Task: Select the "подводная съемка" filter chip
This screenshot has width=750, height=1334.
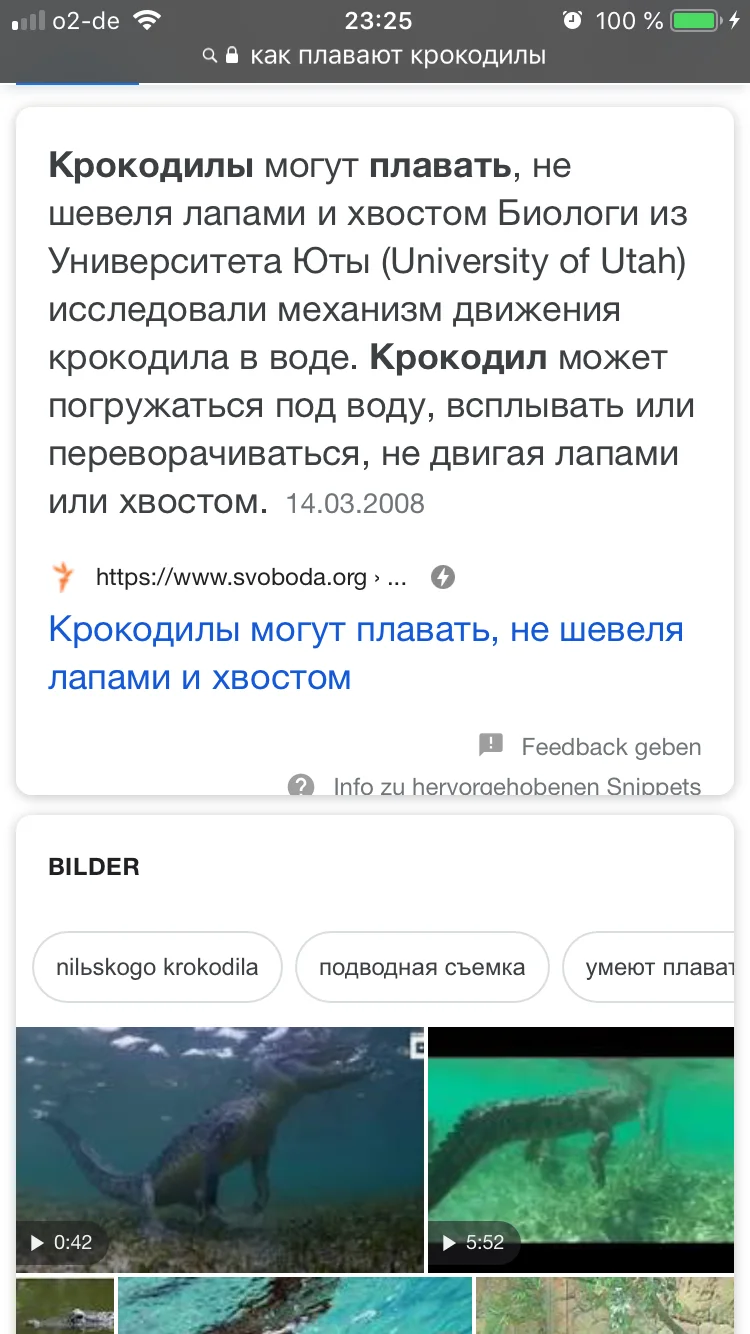Action: (422, 967)
